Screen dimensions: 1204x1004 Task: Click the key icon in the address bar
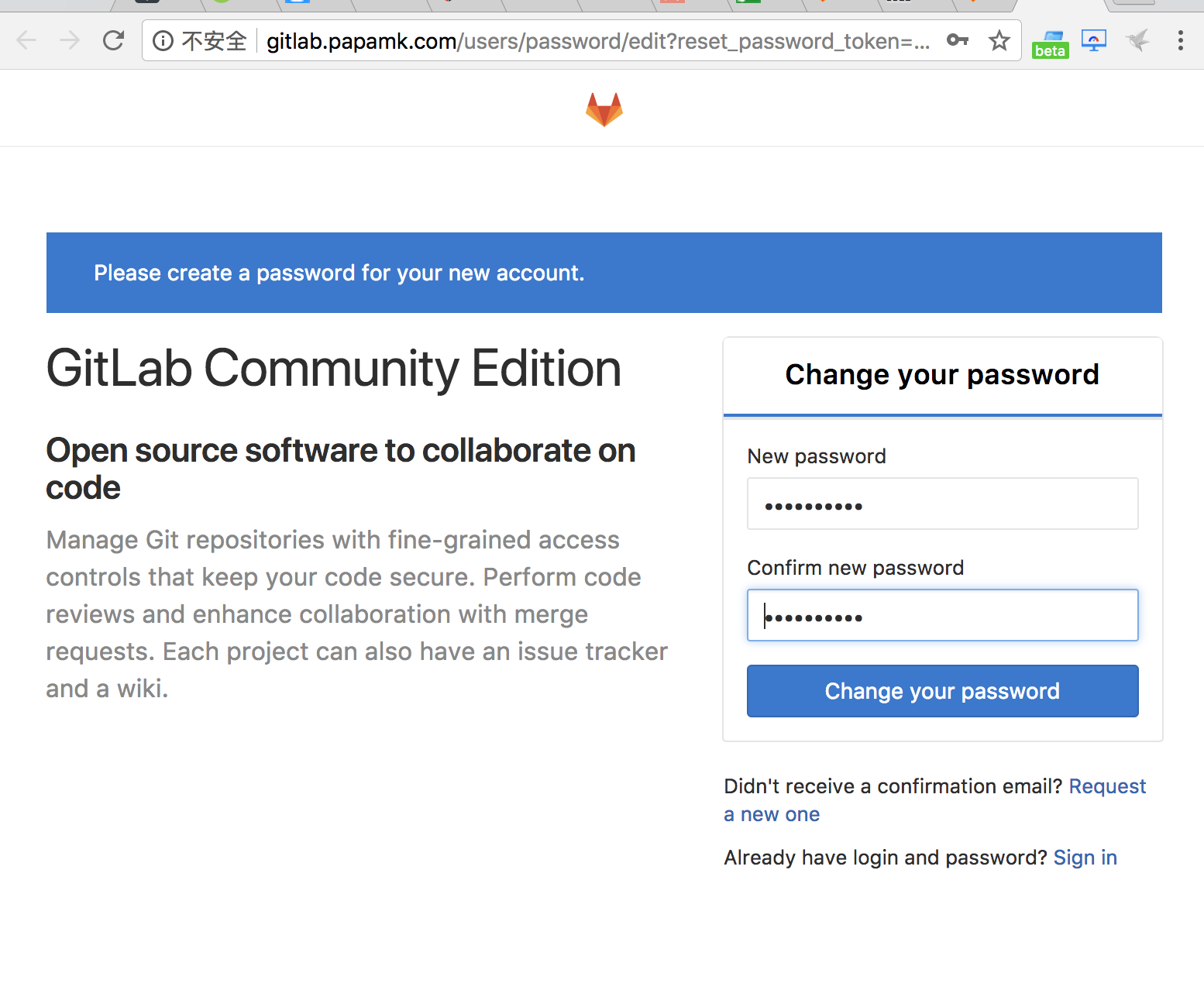[958, 40]
